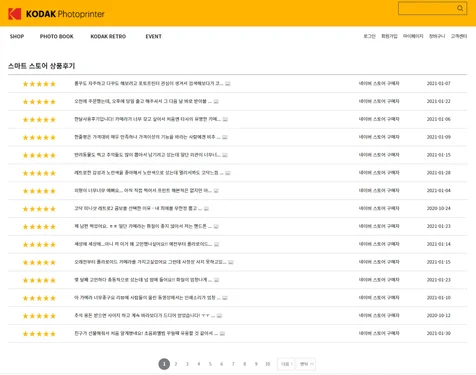
Task: Click photo icon in the 2021-01-28 review row
Action: tap(228, 173)
